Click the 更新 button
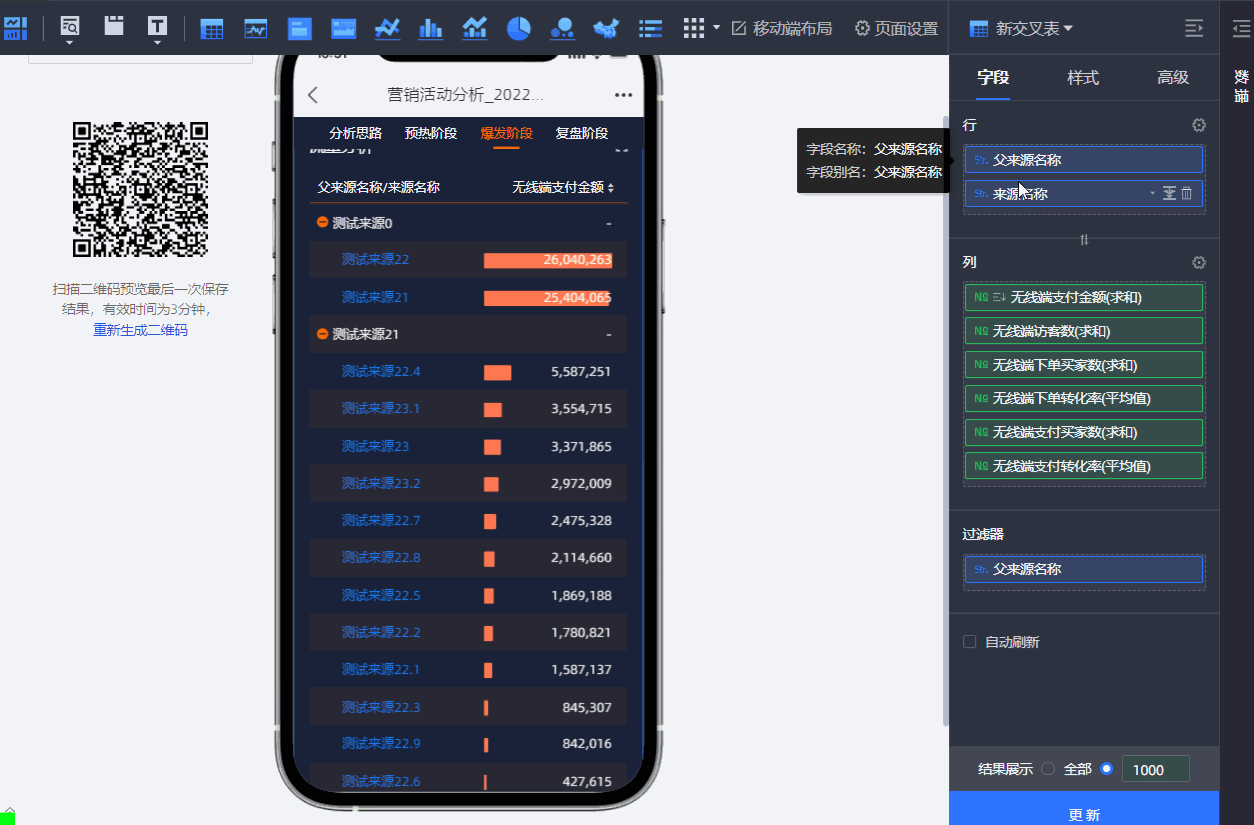This screenshot has height=825, width=1254. [1083, 814]
